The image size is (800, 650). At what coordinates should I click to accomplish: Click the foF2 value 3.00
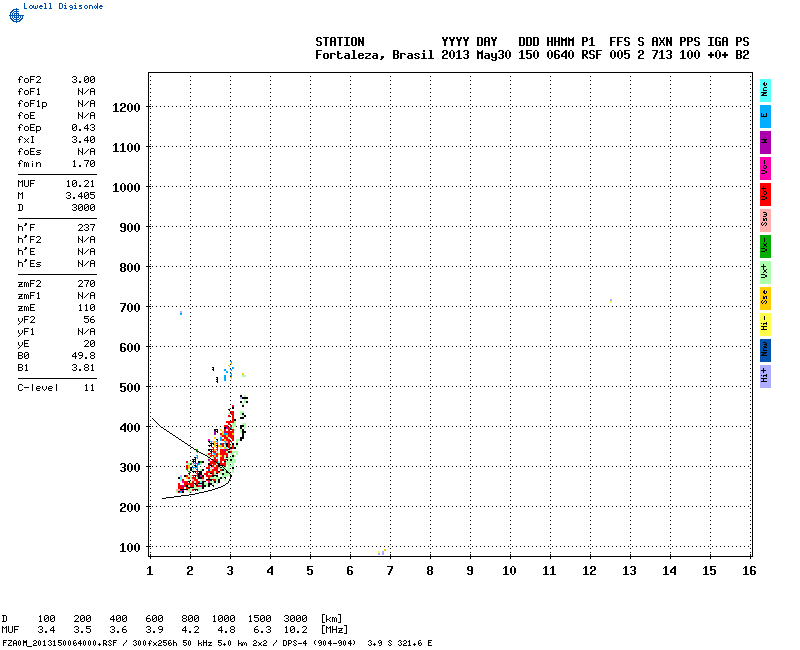click(x=83, y=80)
